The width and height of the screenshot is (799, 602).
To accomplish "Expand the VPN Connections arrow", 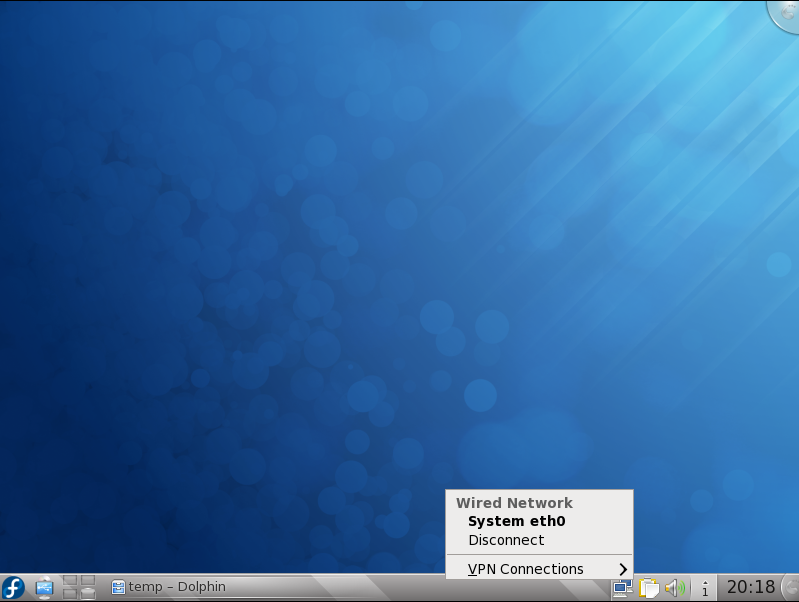I will click(x=623, y=569).
